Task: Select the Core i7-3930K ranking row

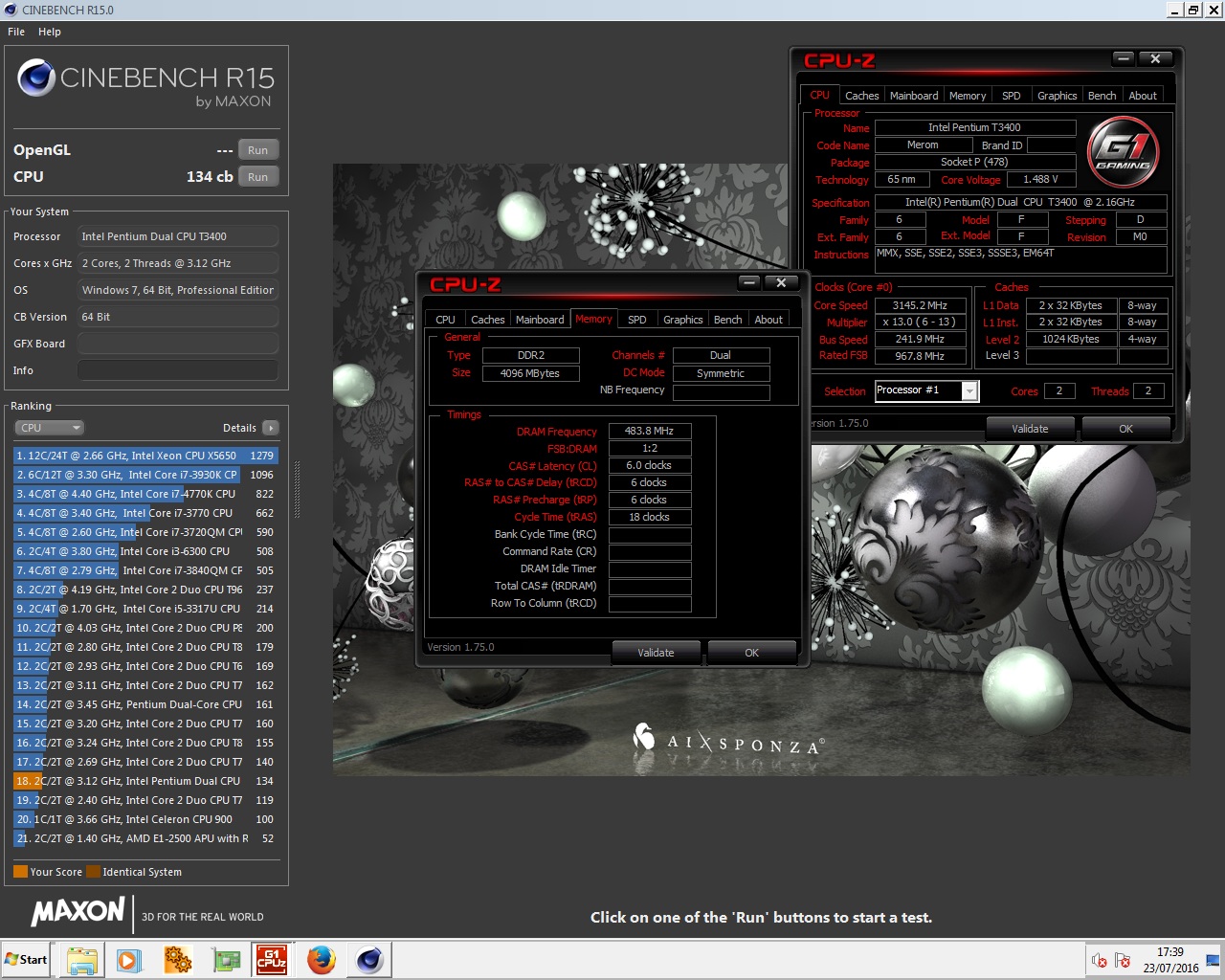Action: 145,475
